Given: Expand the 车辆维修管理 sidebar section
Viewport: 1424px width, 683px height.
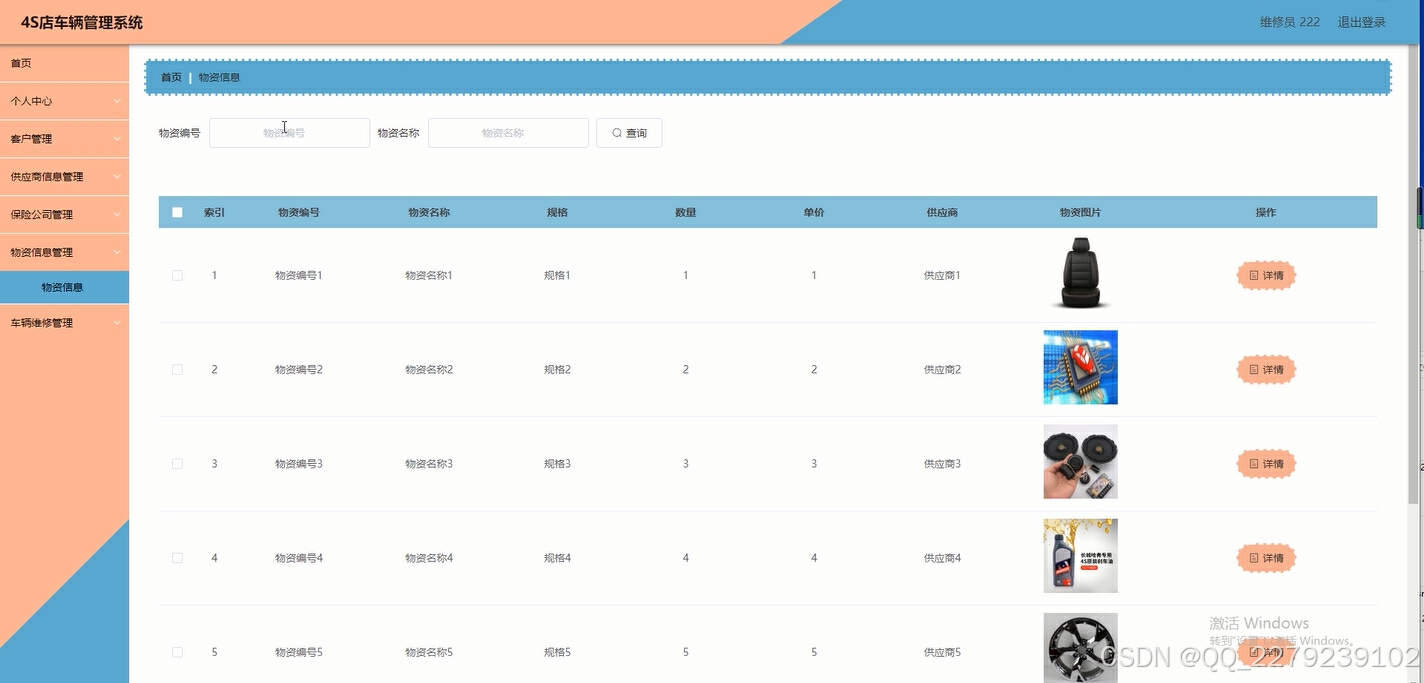Looking at the screenshot, I should click(64, 322).
